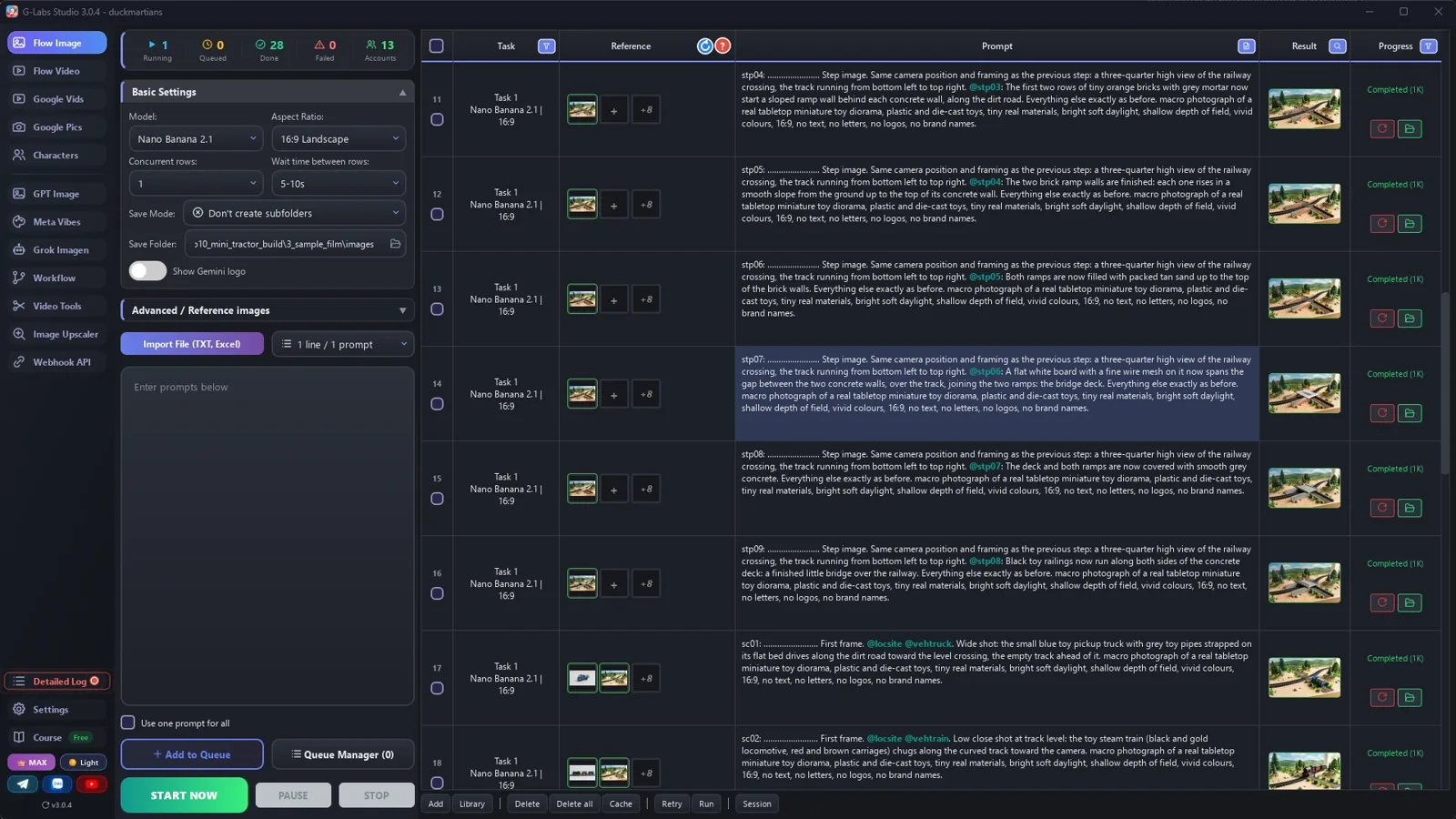Click the chat icon in the sidebar bottom
This screenshot has width=1456, height=819.
pyautogui.click(x=57, y=784)
